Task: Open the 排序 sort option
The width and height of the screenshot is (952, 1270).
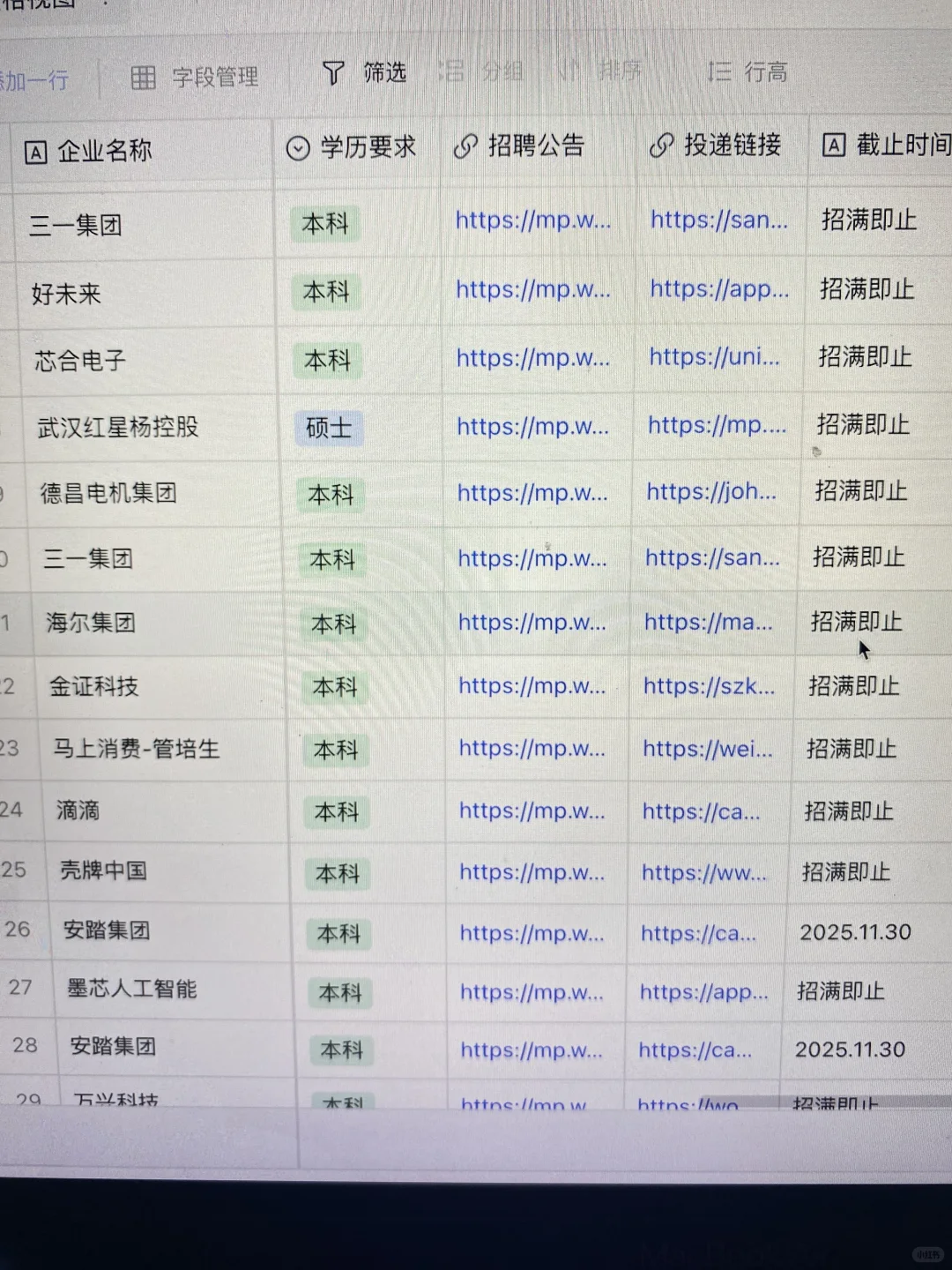Action: (x=600, y=71)
